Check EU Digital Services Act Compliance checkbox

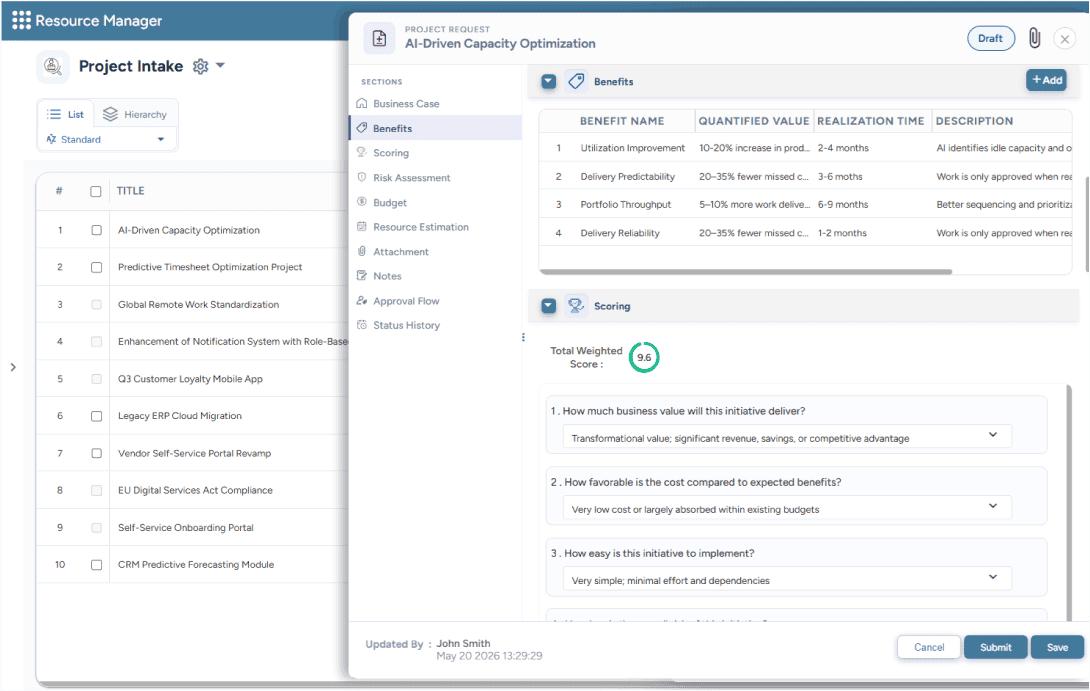coord(96,490)
